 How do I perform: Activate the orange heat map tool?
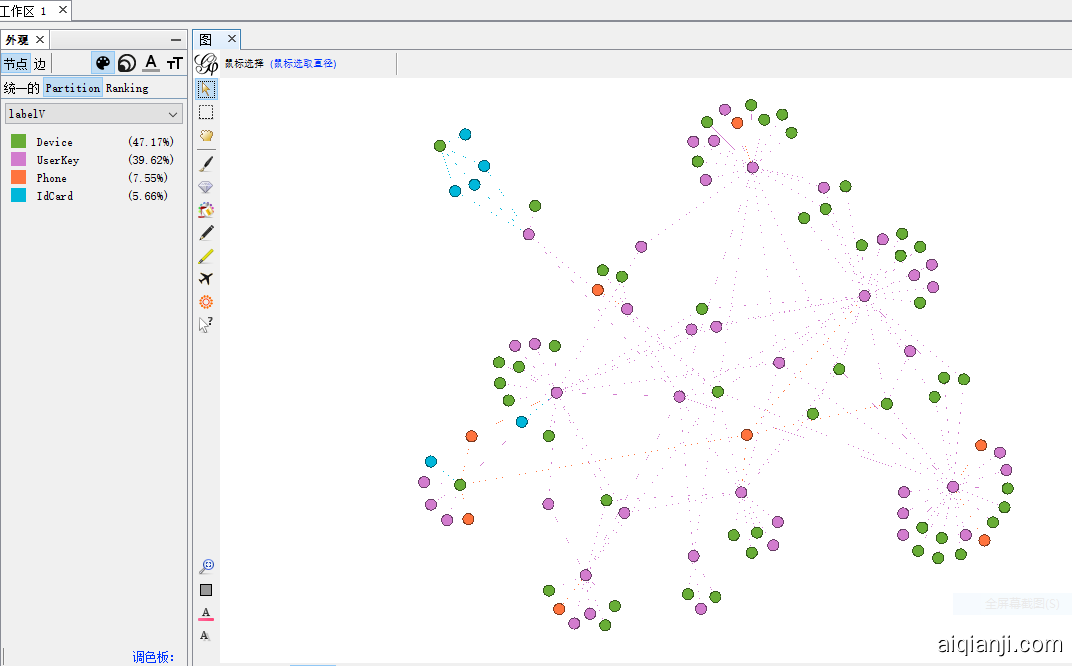coord(206,302)
